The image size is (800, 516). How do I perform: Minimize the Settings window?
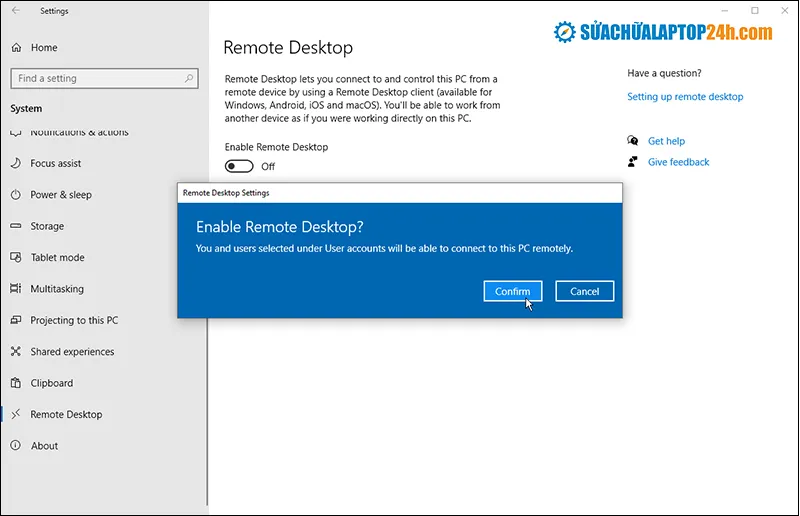[x=724, y=10]
